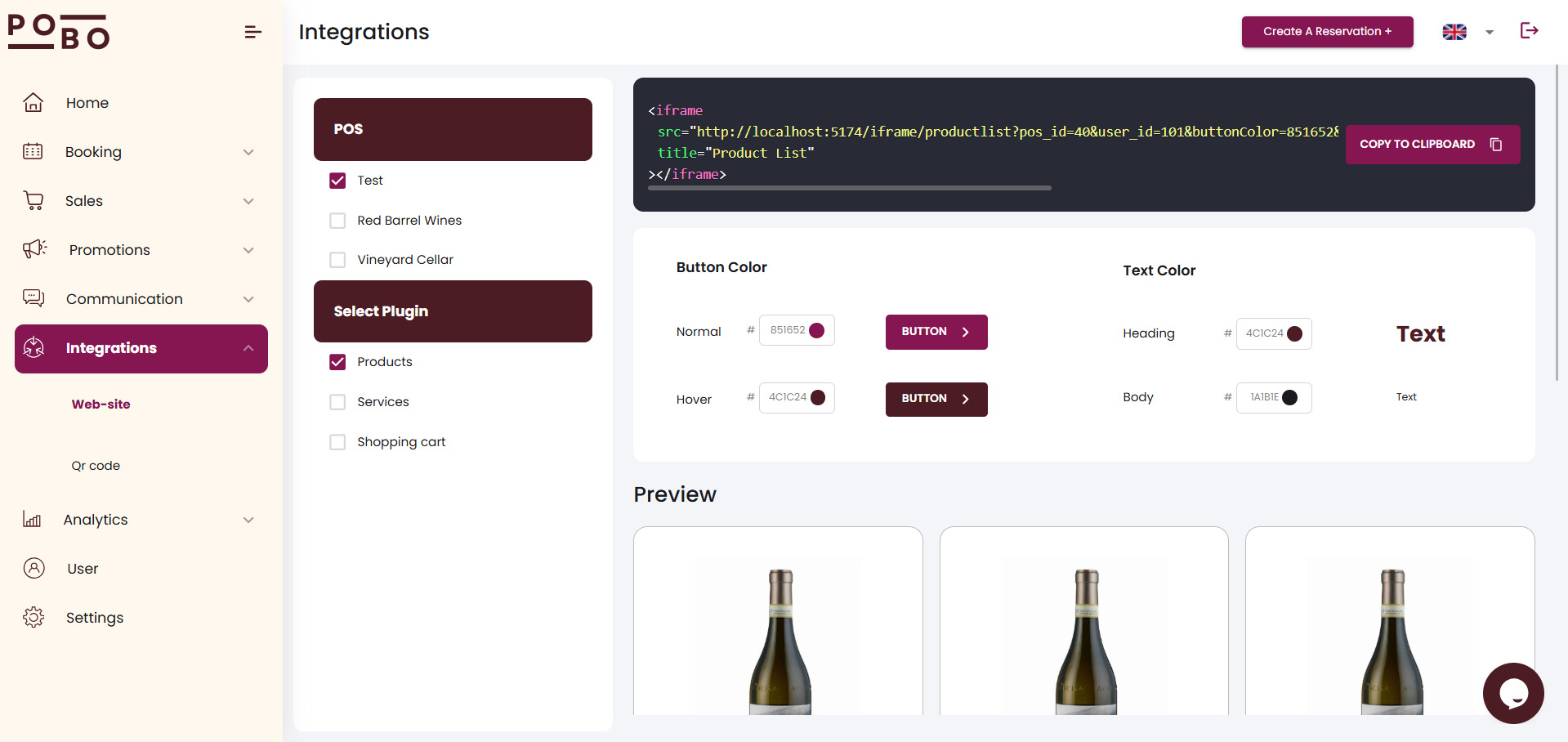Image resolution: width=1568 pixels, height=742 pixels.
Task: Pick the Normal button color swatch
Action: [x=816, y=330]
